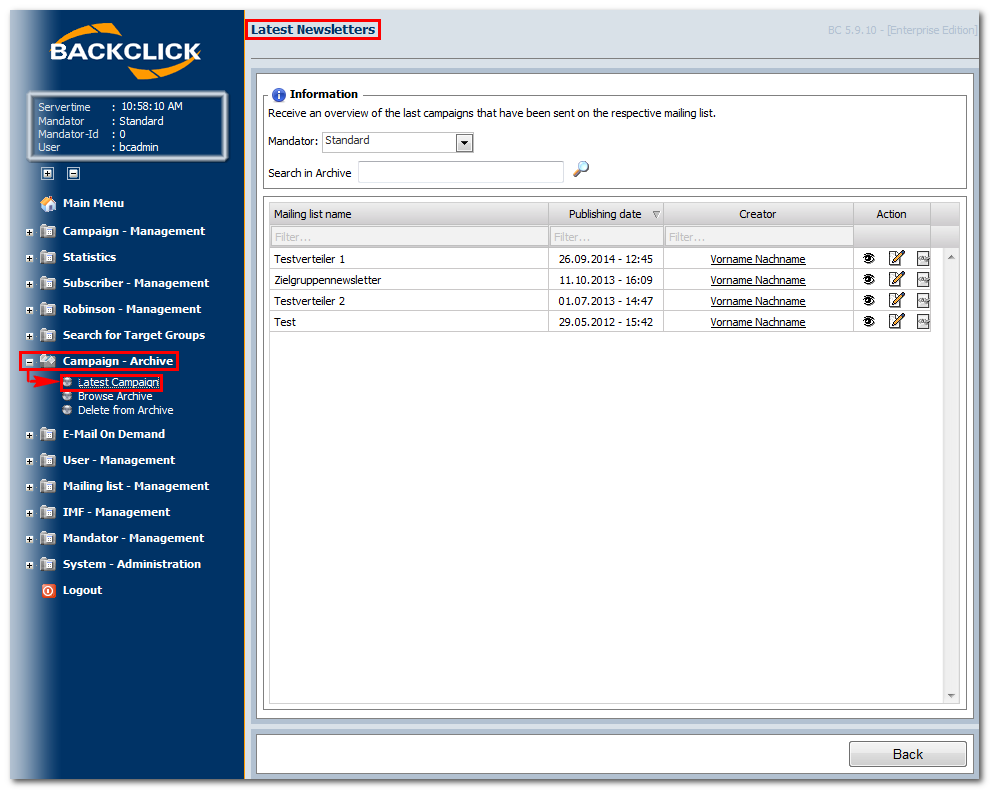This screenshot has width=990, height=790.
Task: Click the eye icon for the Test row
Action: [869, 321]
